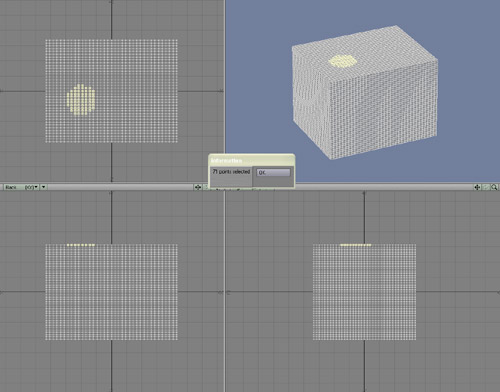Screen dimensions: 500x392
Task: Click the mesh grid in the Back viewport
Action: point(111,293)
